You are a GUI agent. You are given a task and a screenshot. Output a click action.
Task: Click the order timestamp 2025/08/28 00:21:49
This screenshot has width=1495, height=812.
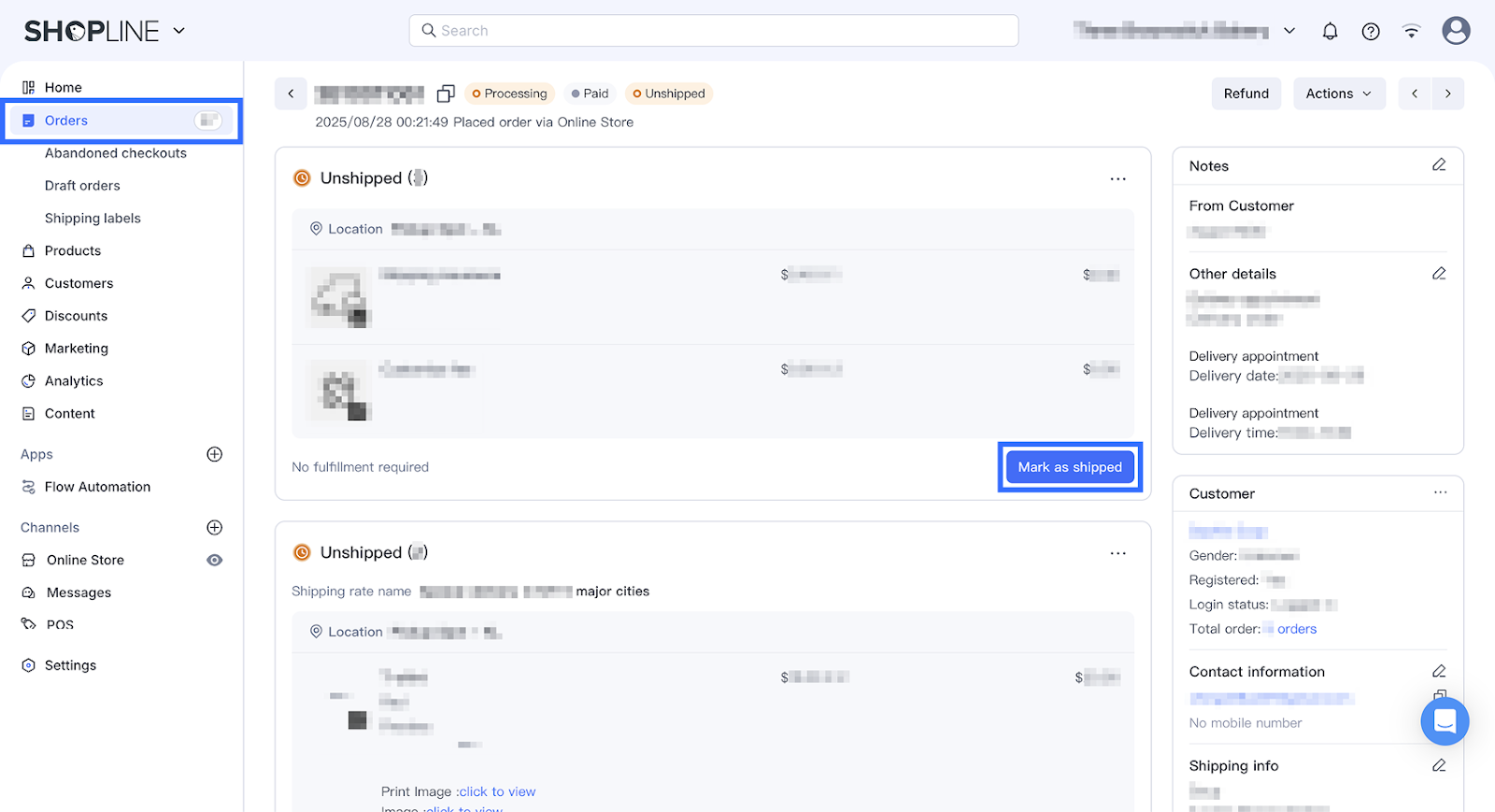pos(381,122)
